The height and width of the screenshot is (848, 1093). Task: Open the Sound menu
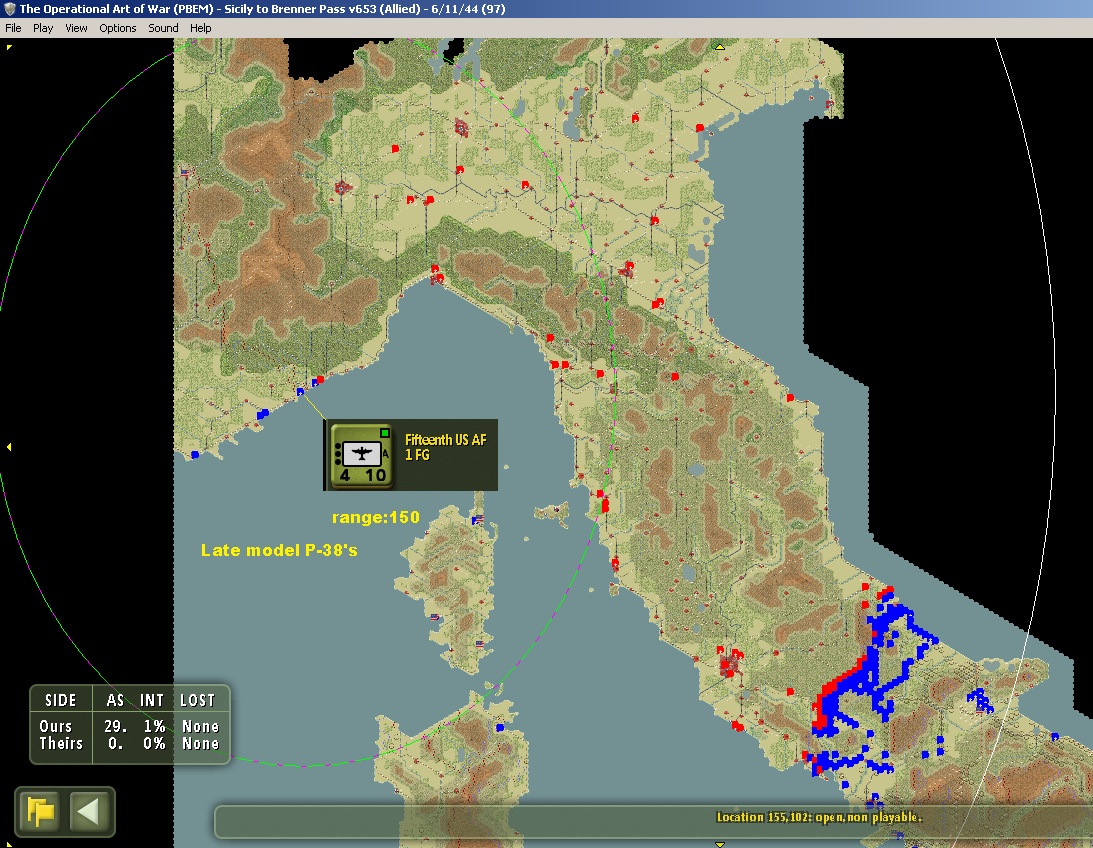(x=163, y=28)
